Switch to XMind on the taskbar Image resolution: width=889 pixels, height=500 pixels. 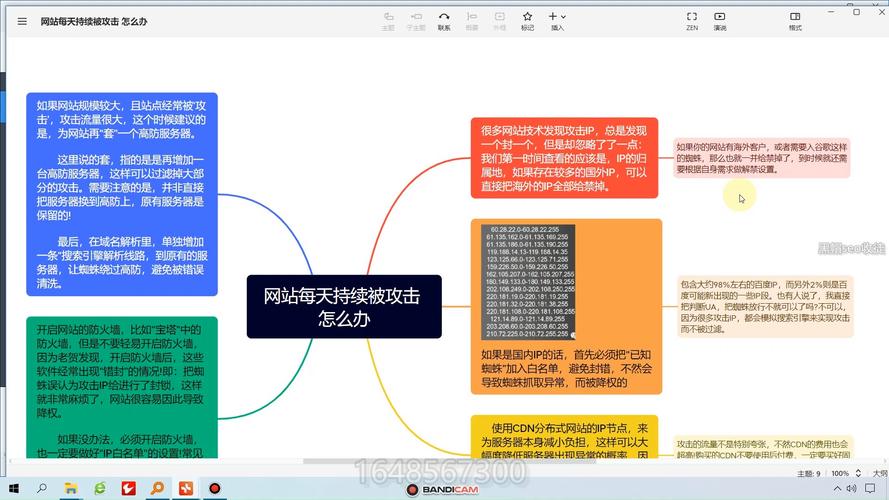pos(186,488)
